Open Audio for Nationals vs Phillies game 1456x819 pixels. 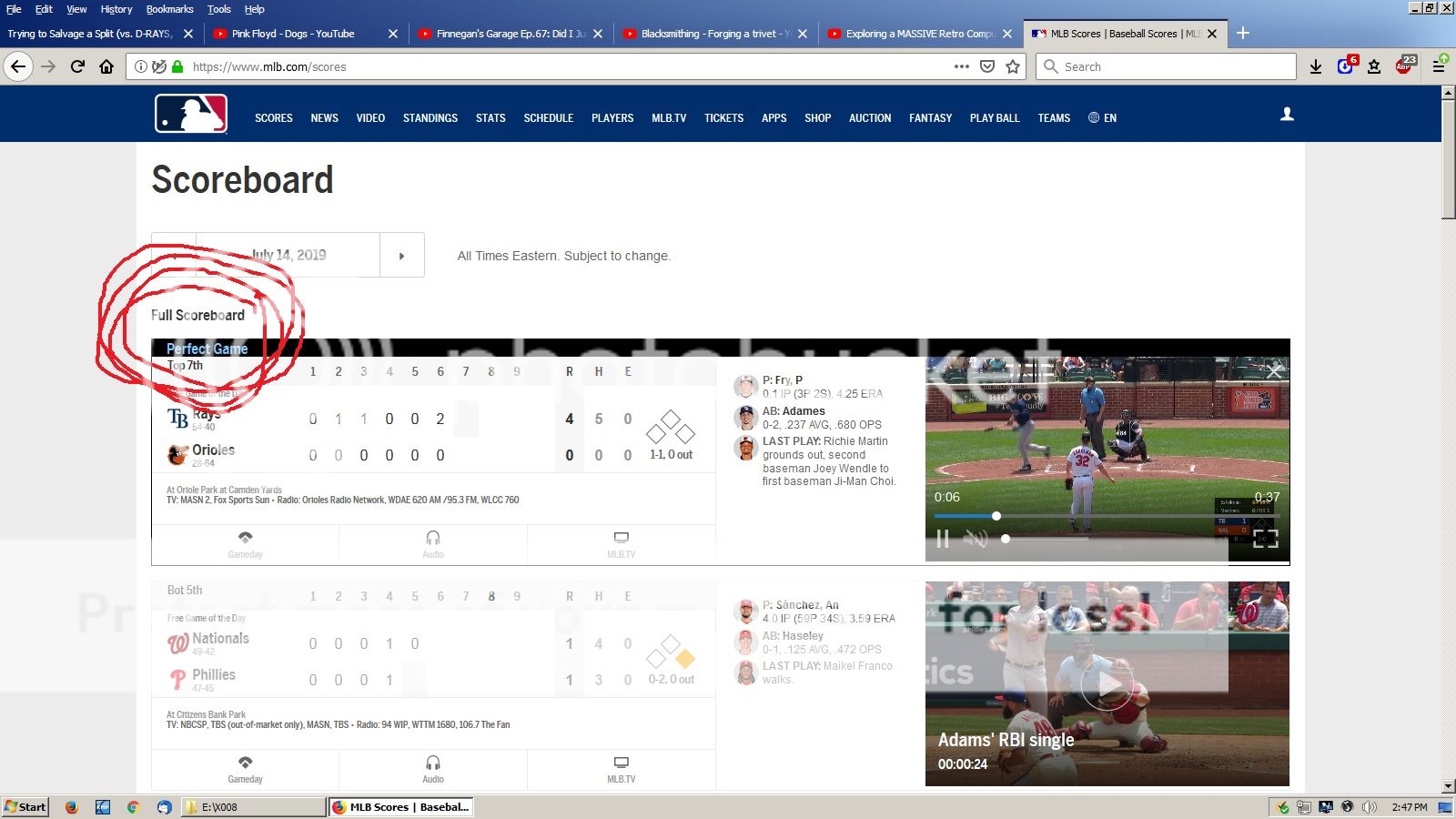pyautogui.click(x=433, y=769)
